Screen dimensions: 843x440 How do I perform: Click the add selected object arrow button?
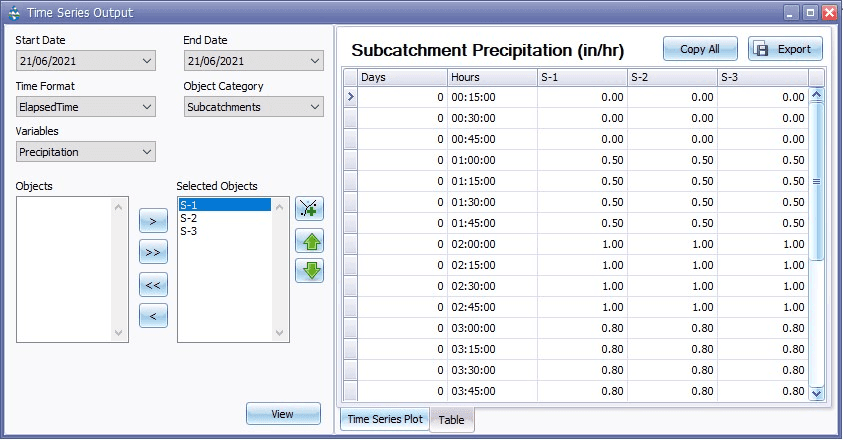pos(152,220)
